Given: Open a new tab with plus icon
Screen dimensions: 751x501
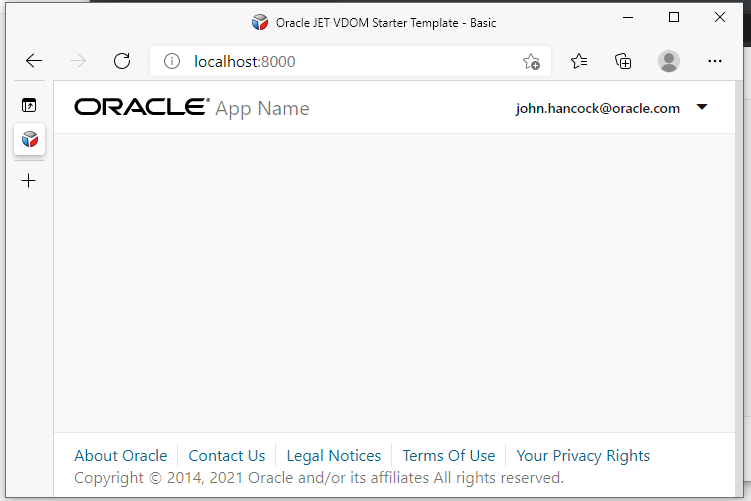Looking at the screenshot, I should (x=29, y=181).
